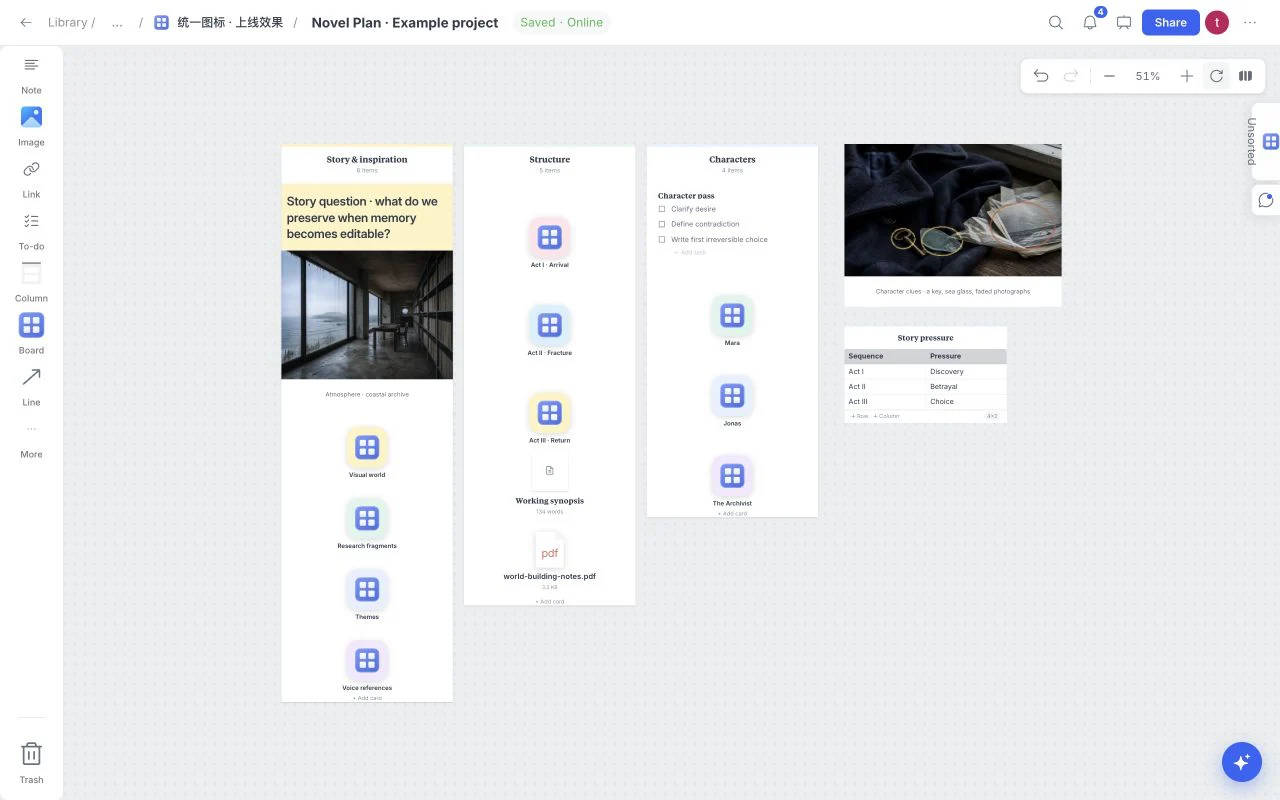Image resolution: width=1280 pixels, height=800 pixels.
Task: Open the user avatar menu
Action: [x=1216, y=22]
